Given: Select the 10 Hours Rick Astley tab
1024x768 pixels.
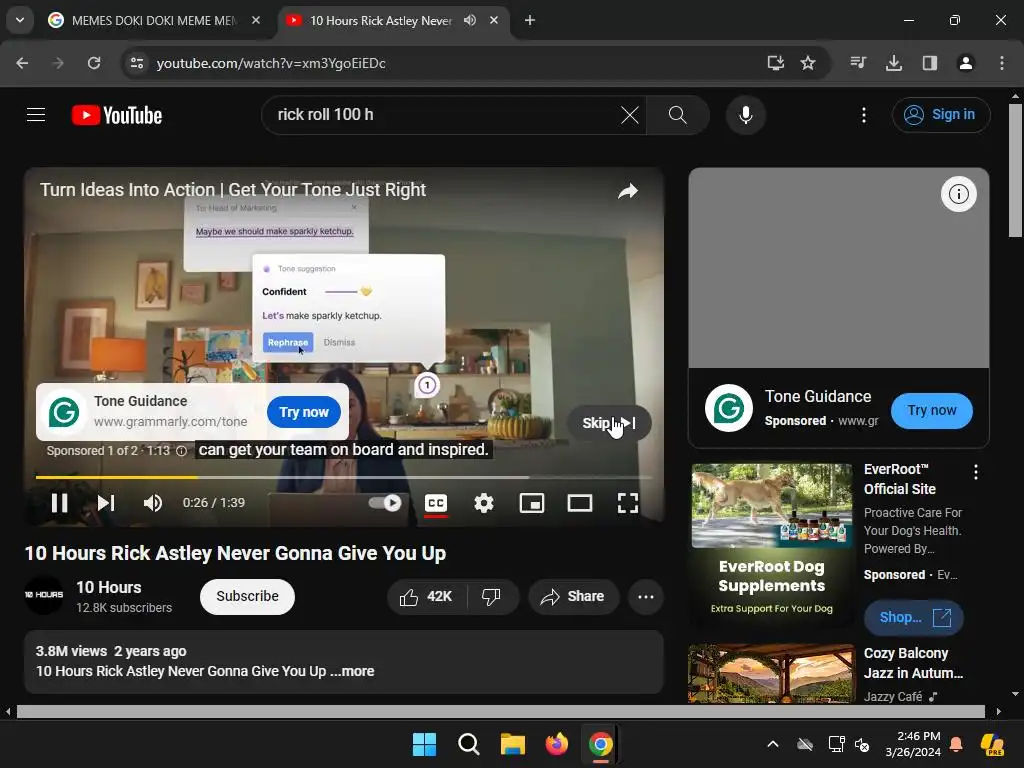Looking at the screenshot, I should 381,20.
